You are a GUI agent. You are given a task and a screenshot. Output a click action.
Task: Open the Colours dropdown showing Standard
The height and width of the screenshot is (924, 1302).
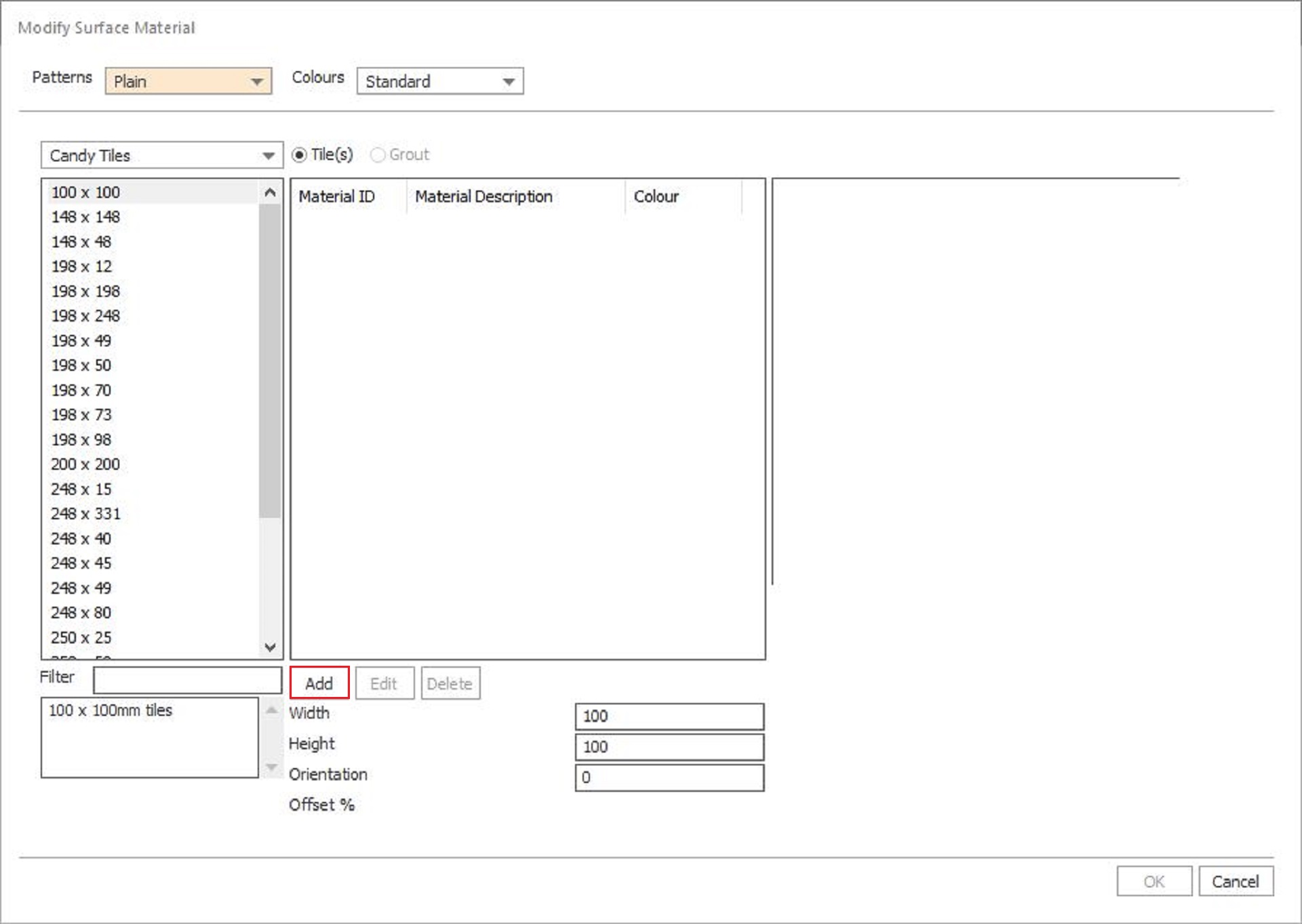(439, 81)
